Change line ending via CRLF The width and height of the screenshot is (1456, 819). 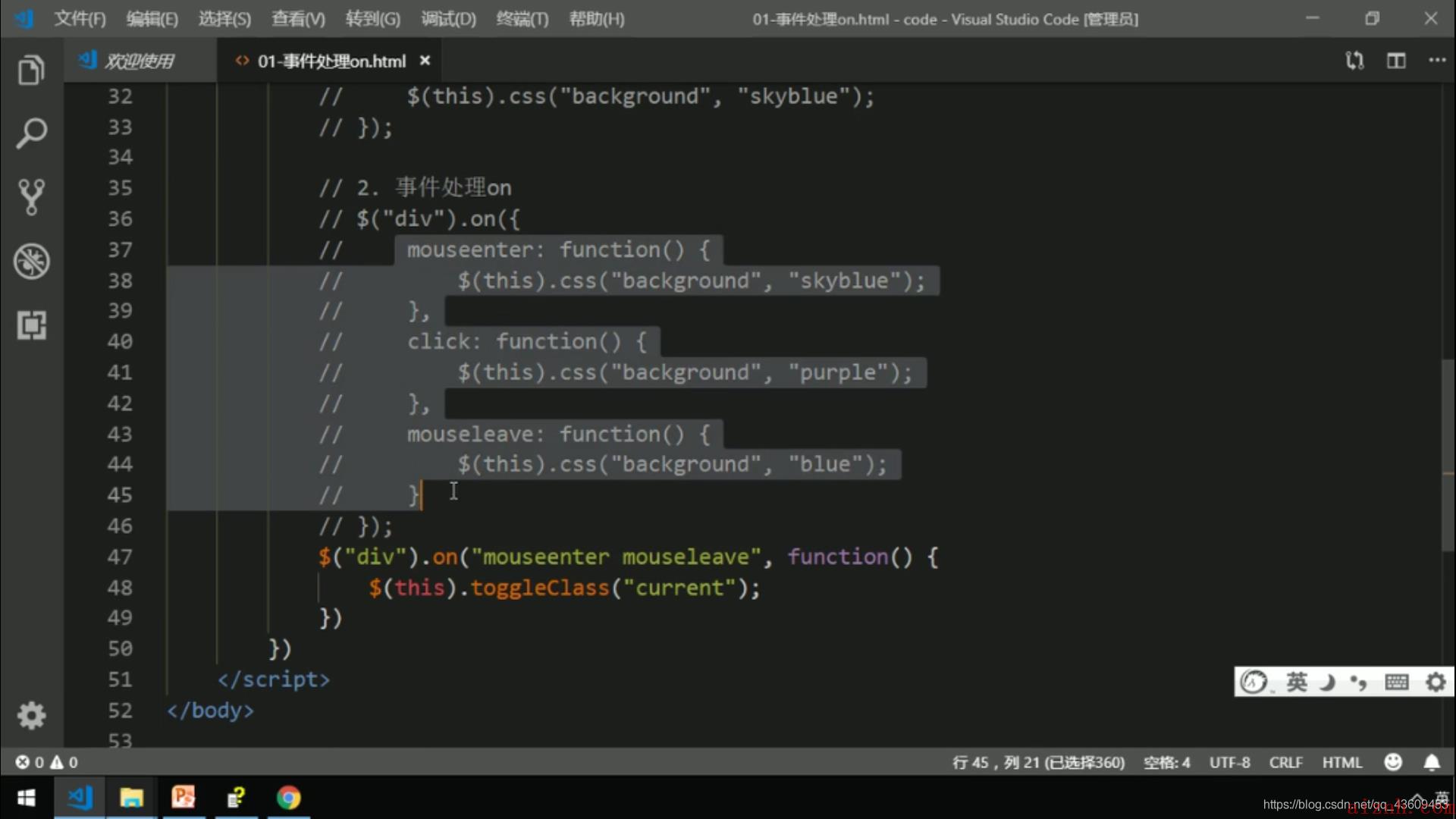click(x=1285, y=762)
